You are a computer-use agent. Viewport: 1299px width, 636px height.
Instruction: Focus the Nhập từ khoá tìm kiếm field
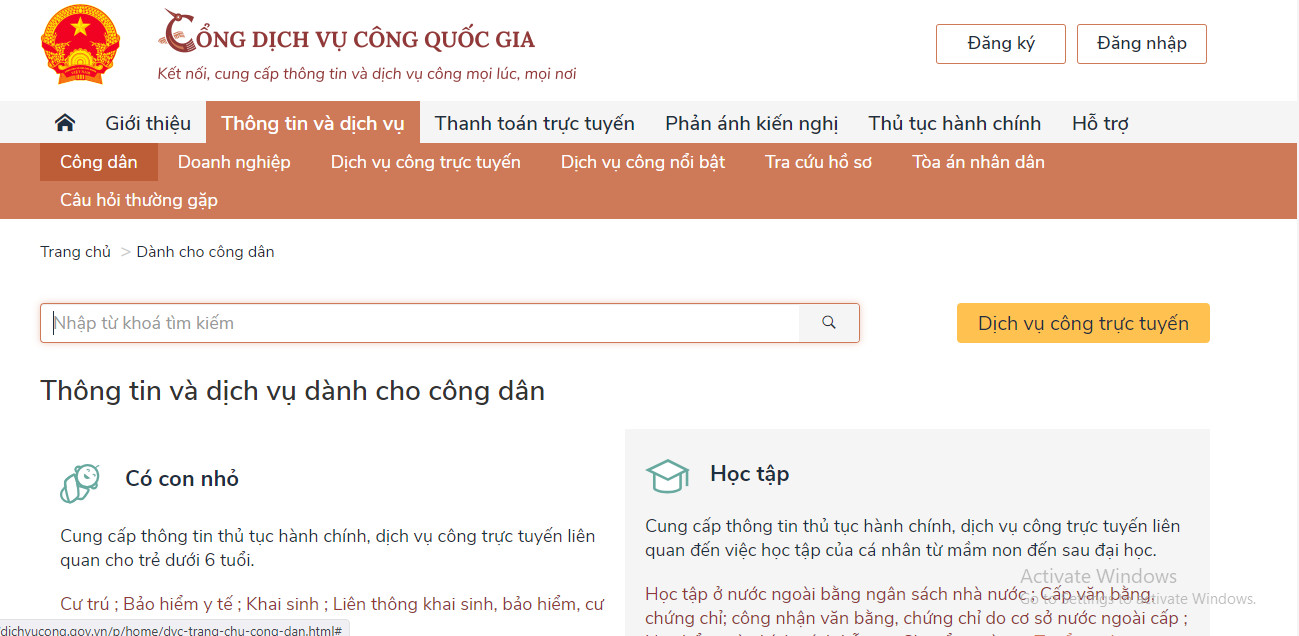click(x=420, y=323)
